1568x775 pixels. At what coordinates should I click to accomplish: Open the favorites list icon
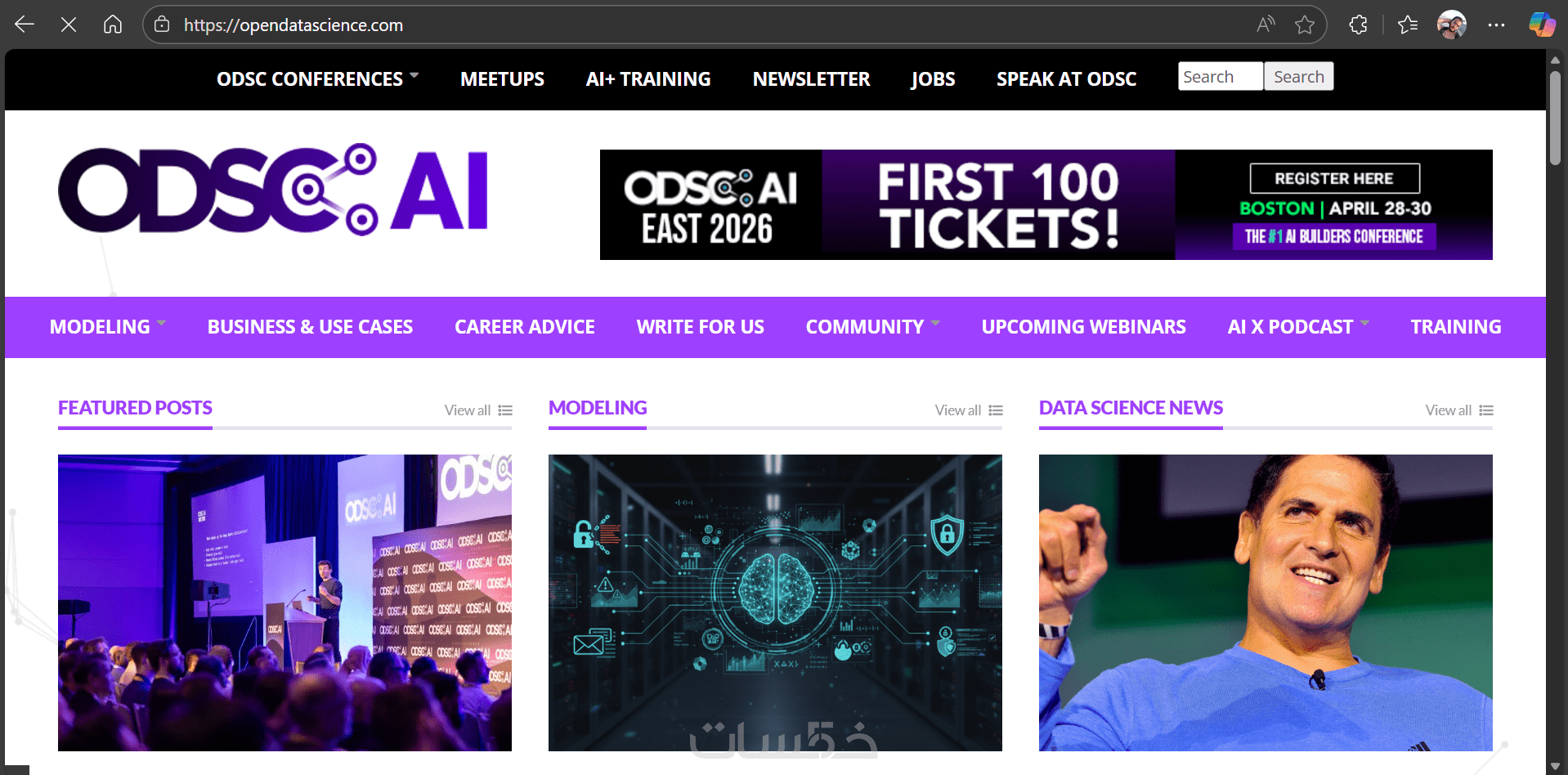1408,25
